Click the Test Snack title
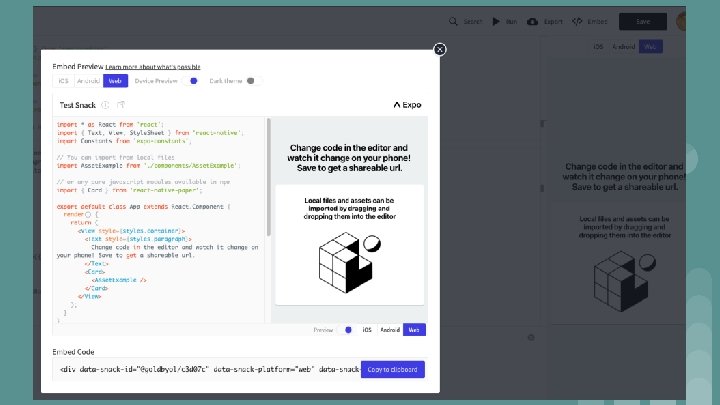Viewport: 720px width, 405px height. [x=78, y=105]
